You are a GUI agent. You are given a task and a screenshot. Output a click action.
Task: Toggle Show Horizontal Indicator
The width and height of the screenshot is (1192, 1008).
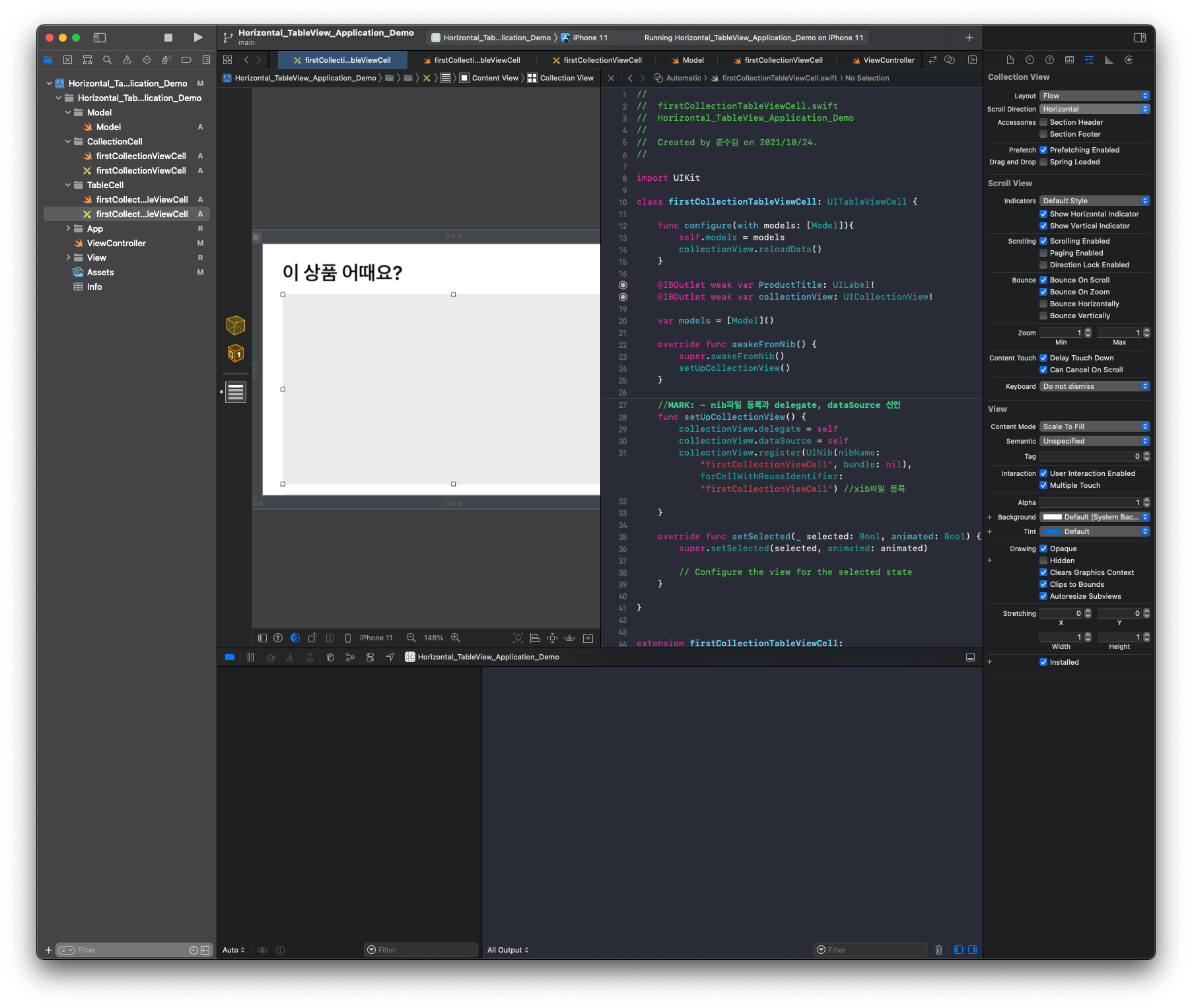pyautogui.click(x=1043, y=214)
